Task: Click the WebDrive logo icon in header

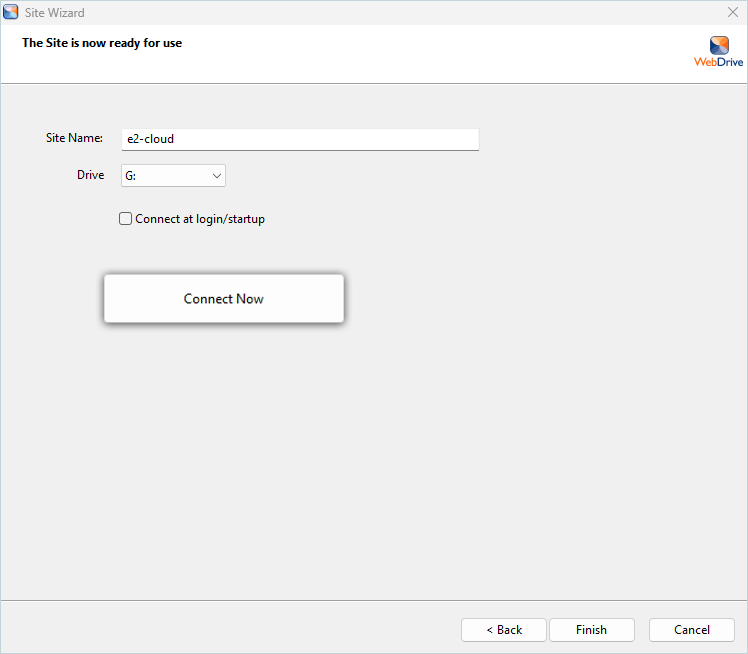Action: [719, 45]
